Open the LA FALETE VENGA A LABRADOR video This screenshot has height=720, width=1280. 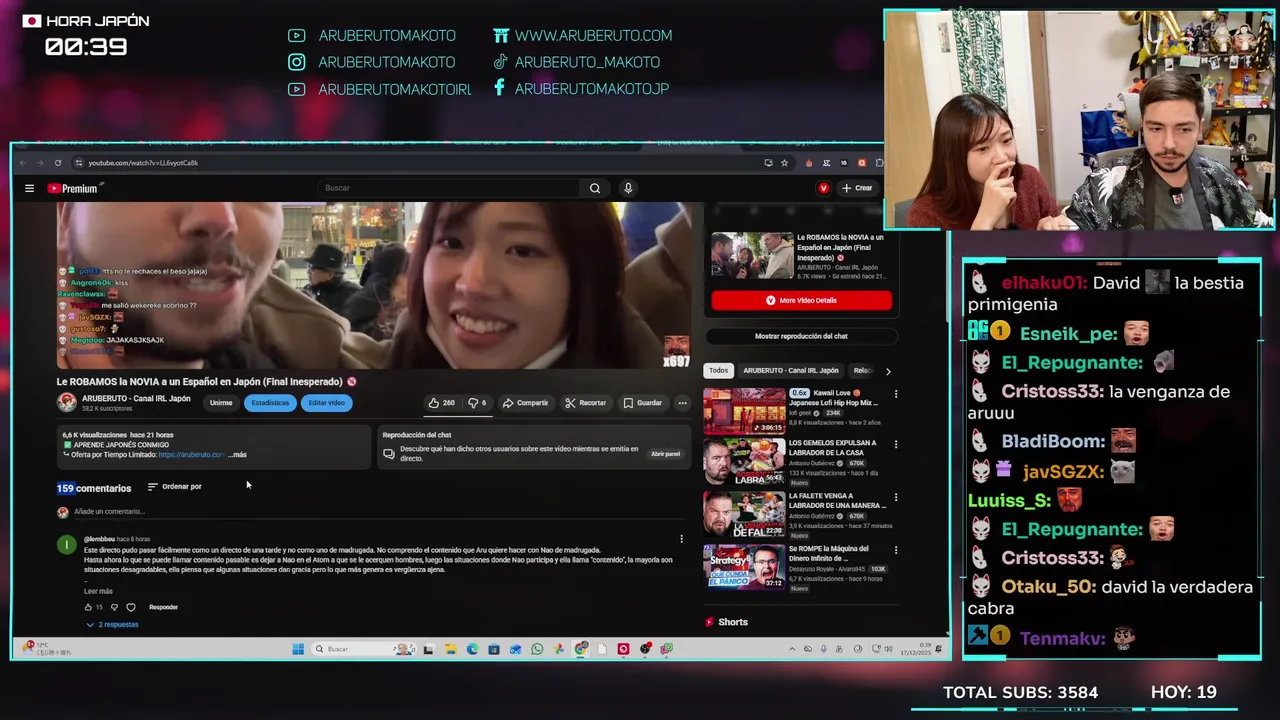pyautogui.click(x=744, y=515)
